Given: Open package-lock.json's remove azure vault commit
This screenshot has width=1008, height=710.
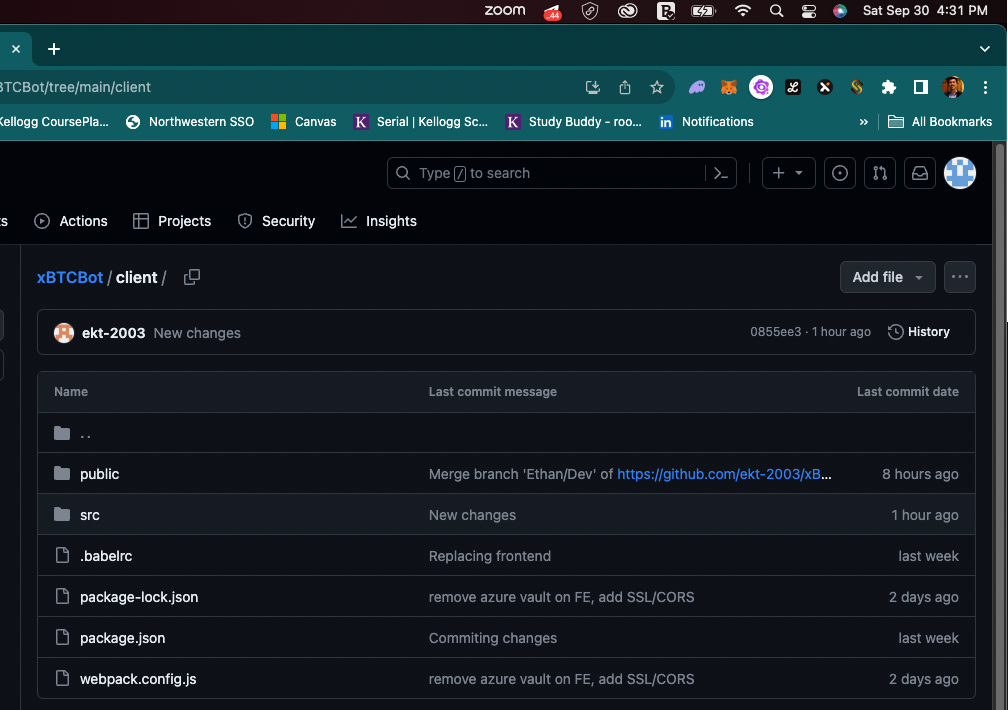Looking at the screenshot, I should pyautogui.click(x=561, y=597).
